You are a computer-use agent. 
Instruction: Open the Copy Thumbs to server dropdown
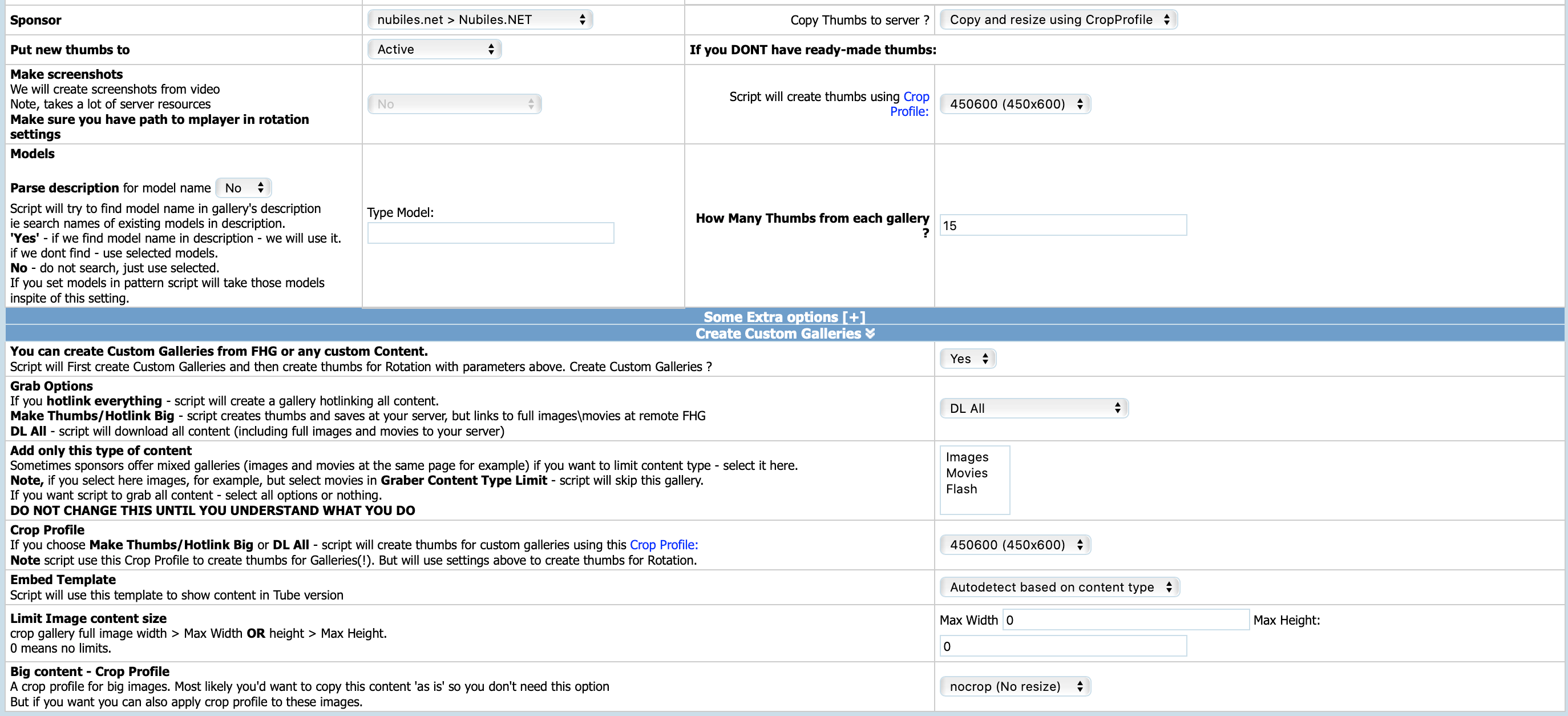pos(1058,19)
